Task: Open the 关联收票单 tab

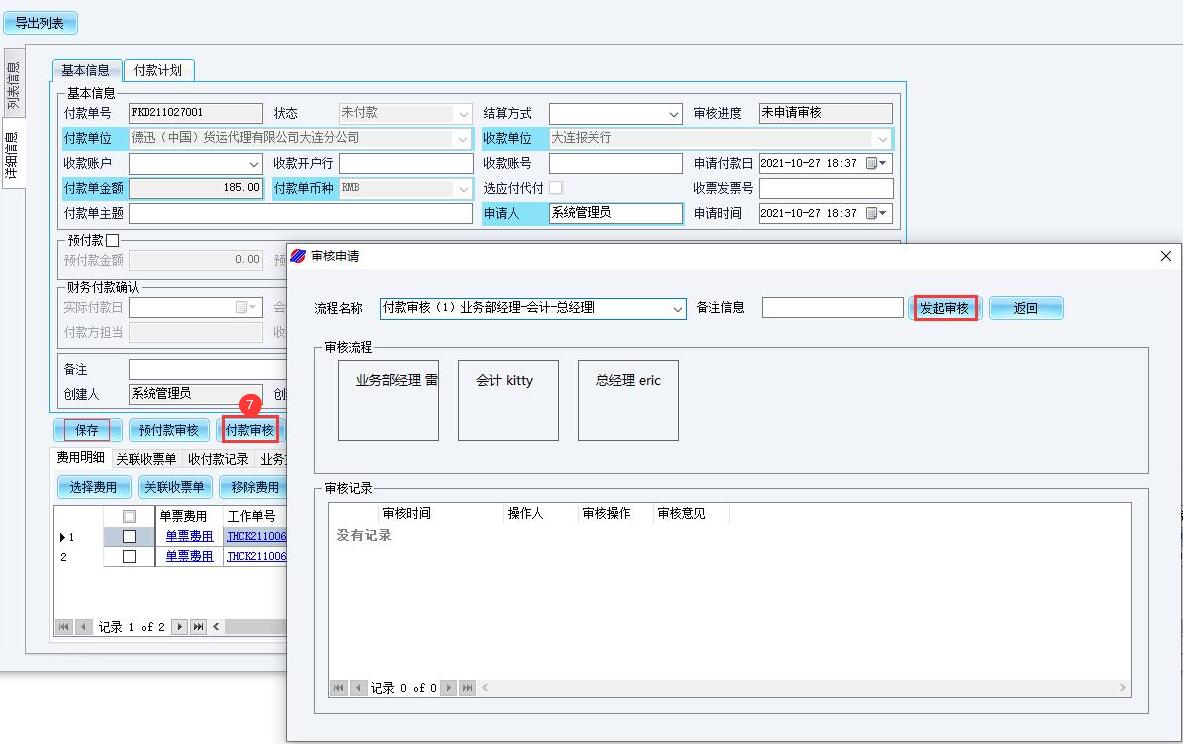Action: tap(146, 459)
